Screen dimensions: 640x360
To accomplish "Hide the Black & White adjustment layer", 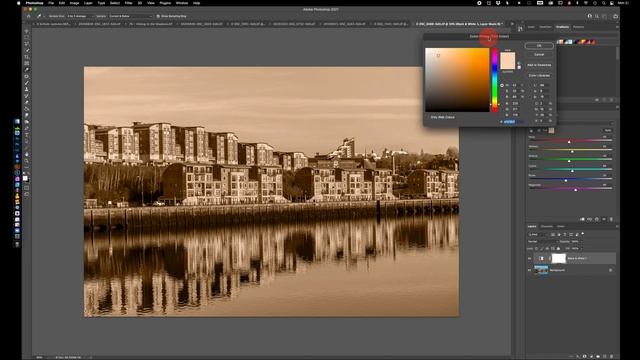I will pyautogui.click(x=529, y=258).
